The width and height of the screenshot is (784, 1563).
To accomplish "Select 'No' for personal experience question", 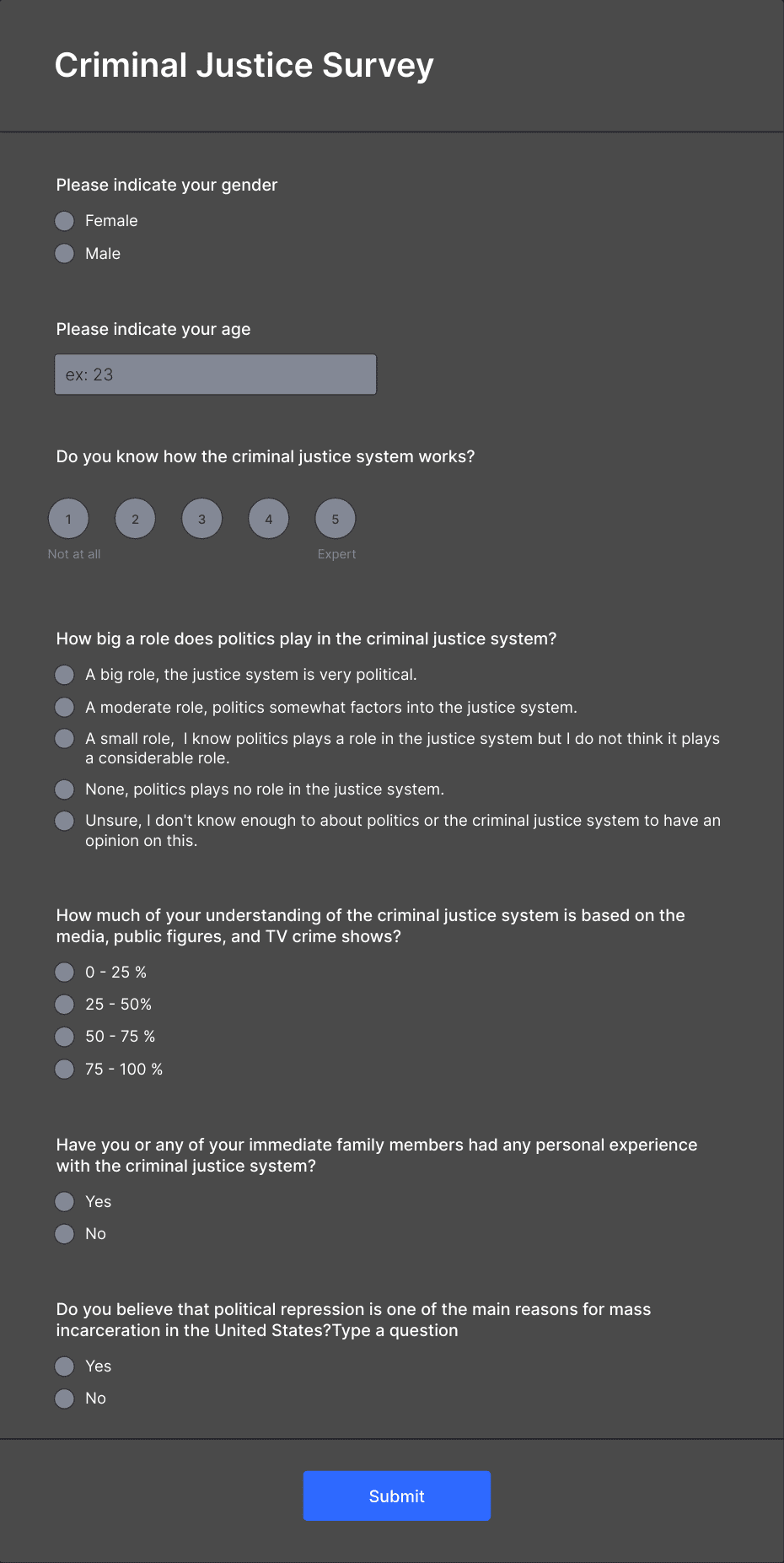I will click(x=64, y=1233).
